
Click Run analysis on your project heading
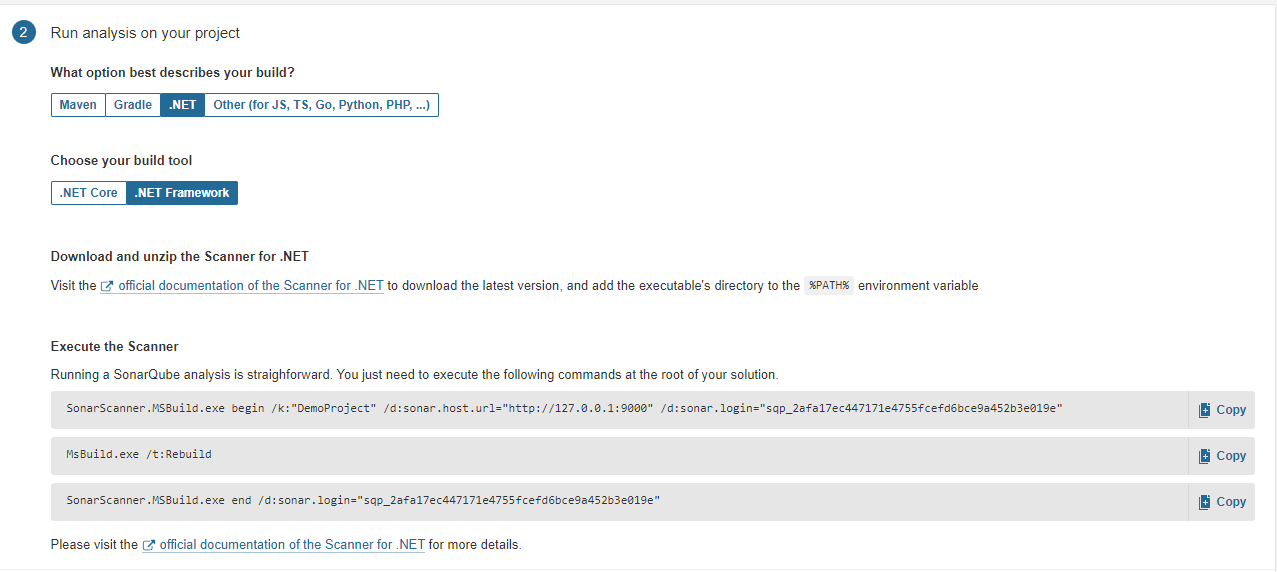click(x=145, y=33)
